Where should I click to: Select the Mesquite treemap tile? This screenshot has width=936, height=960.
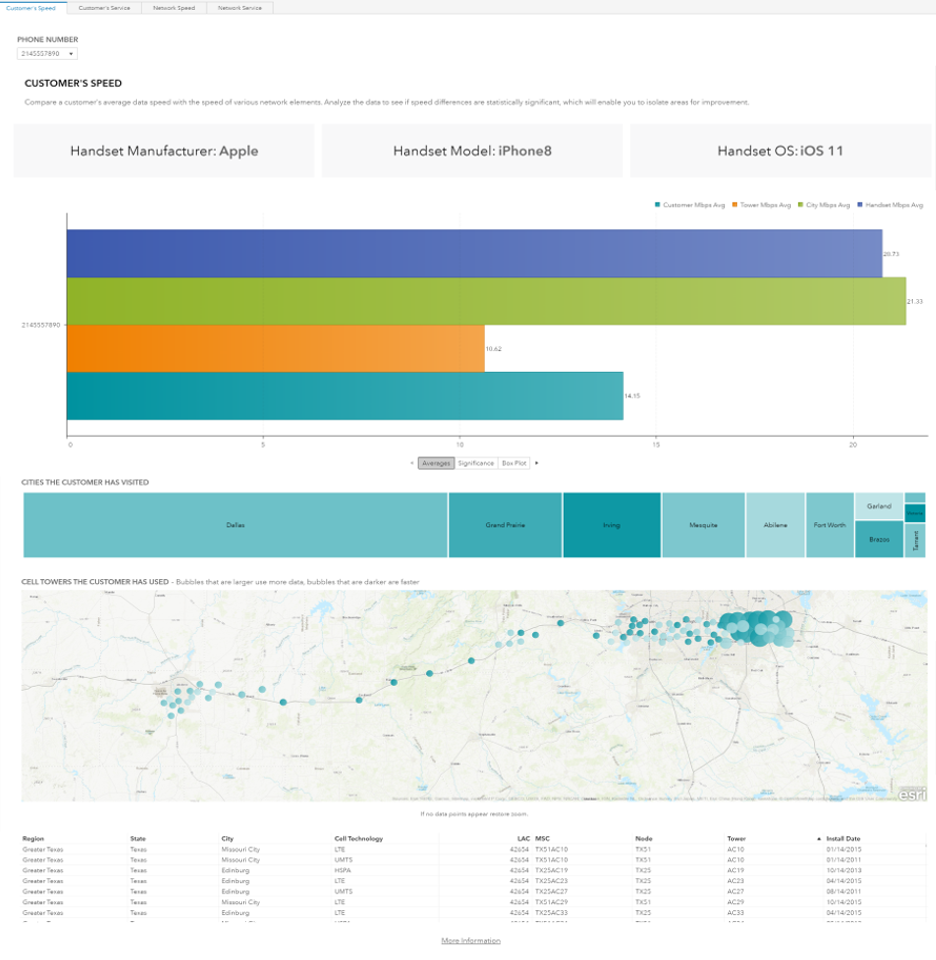(x=703, y=525)
